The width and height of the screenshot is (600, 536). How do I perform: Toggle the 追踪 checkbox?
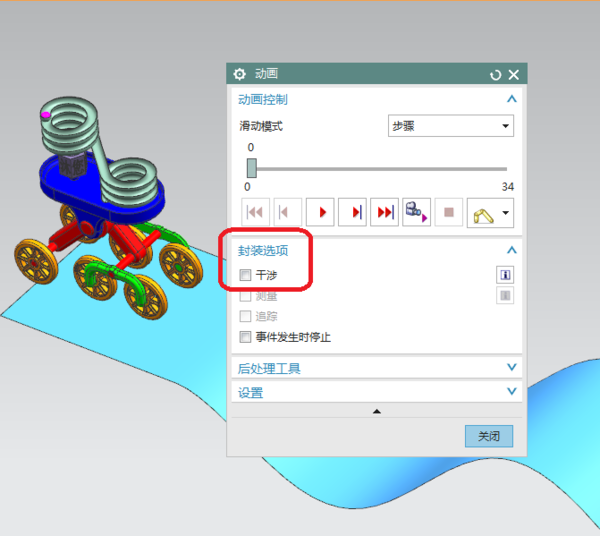[245, 316]
